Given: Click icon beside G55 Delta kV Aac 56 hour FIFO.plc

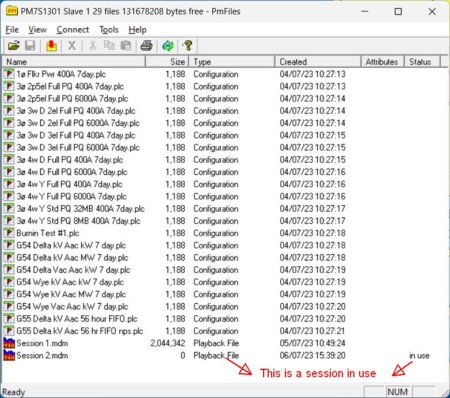Looking at the screenshot, I should (9, 319).
